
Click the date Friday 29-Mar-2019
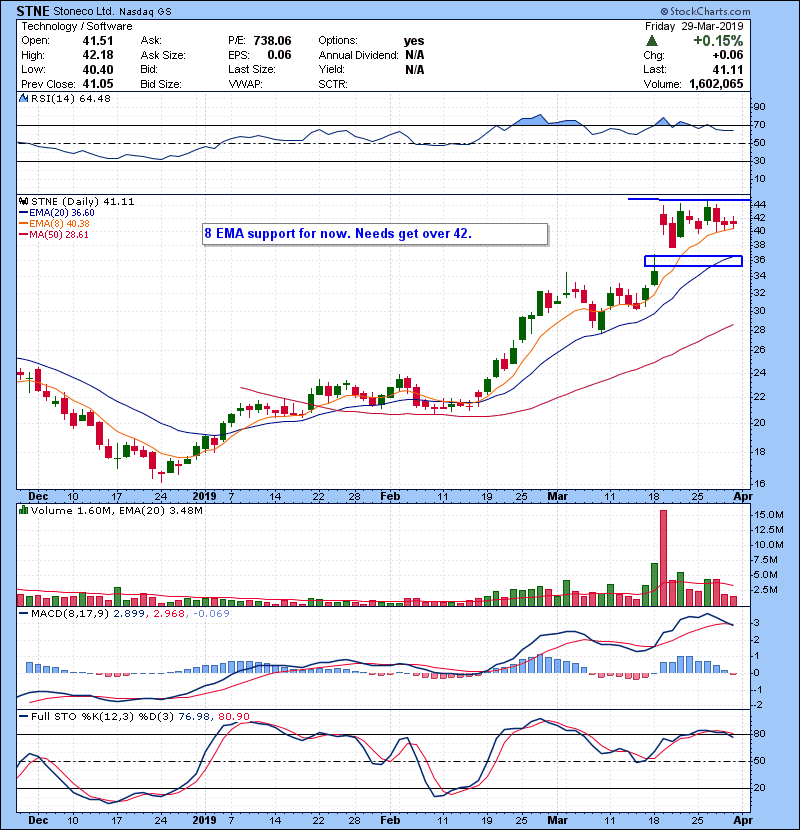pyautogui.click(x=694, y=26)
